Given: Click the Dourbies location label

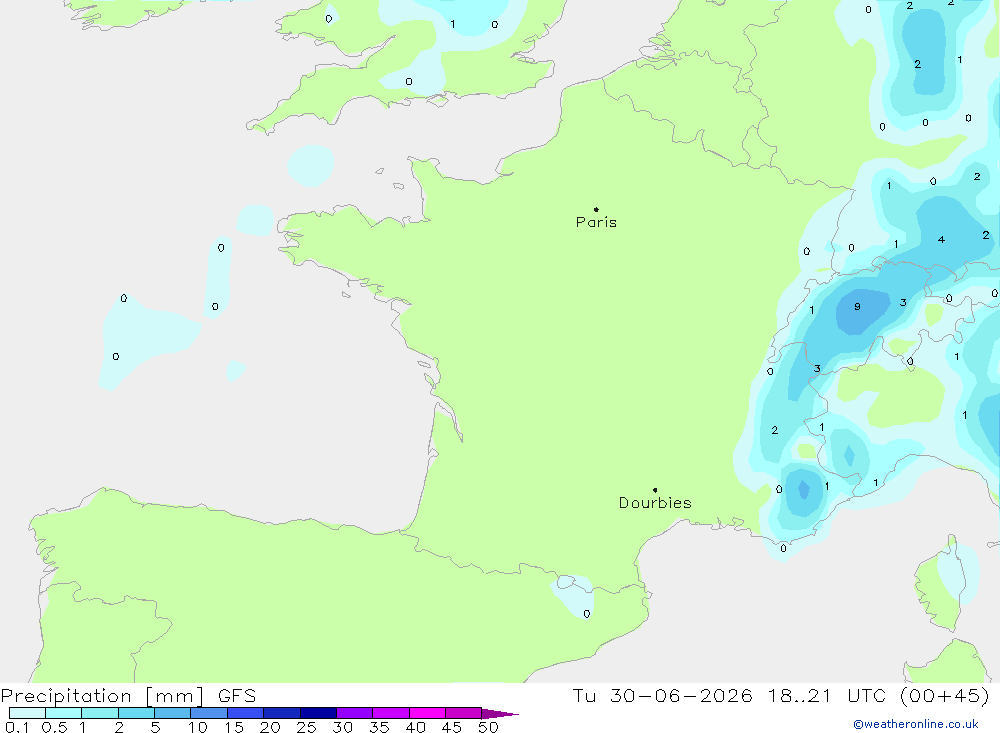Looking at the screenshot, I should point(655,503).
